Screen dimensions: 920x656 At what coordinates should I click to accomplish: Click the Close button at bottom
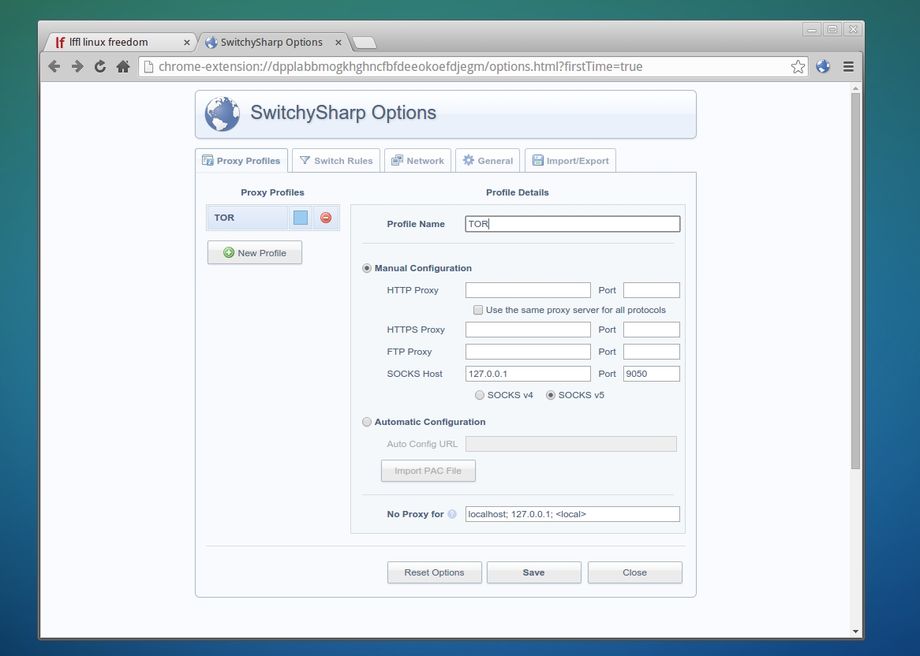coord(635,573)
